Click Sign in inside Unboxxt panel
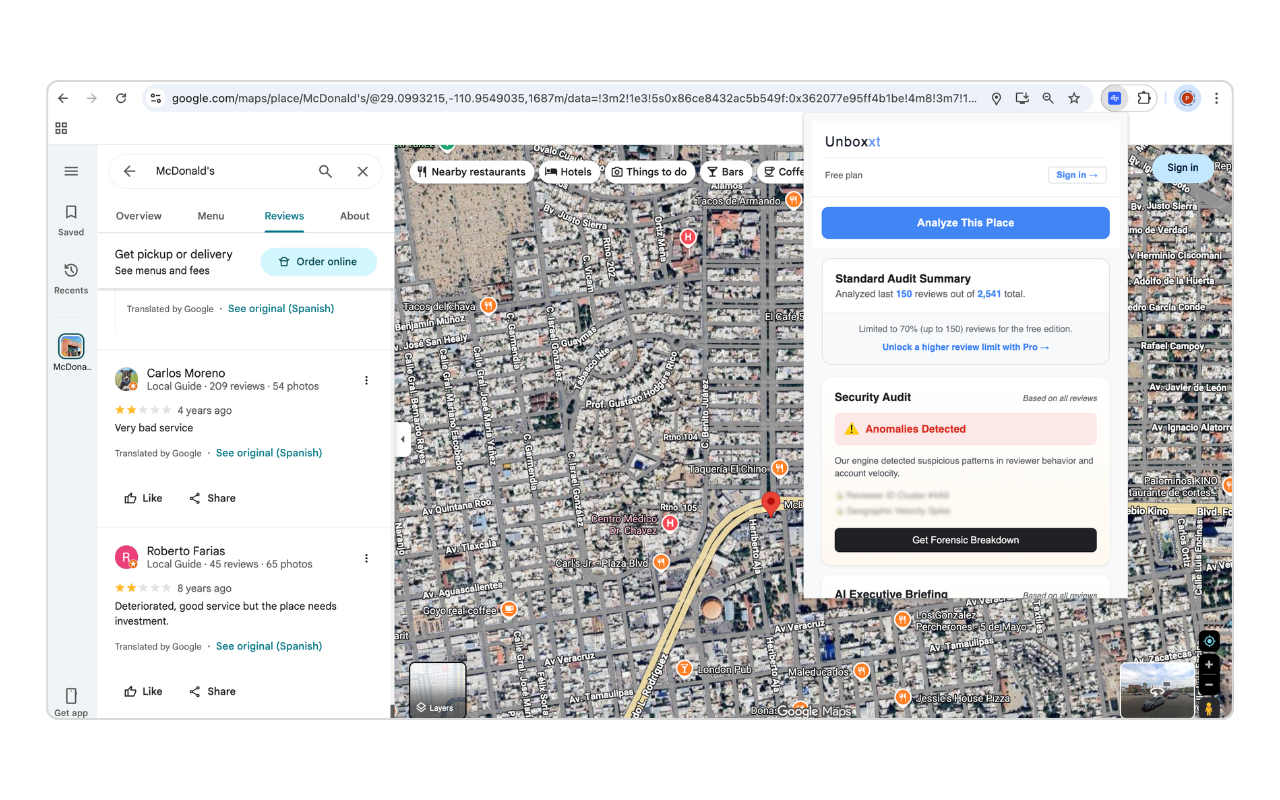 (x=1076, y=175)
